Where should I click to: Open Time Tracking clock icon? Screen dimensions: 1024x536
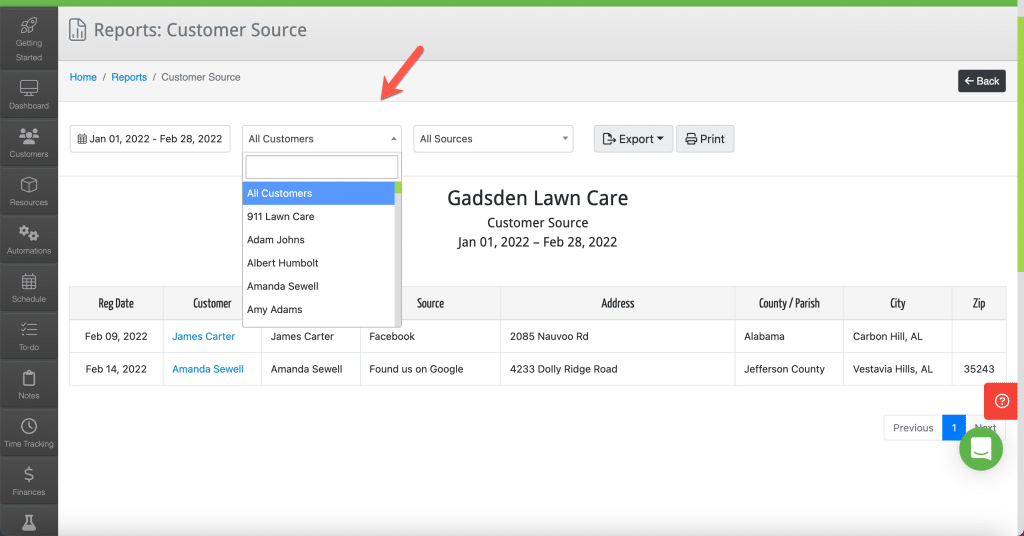click(29, 426)
